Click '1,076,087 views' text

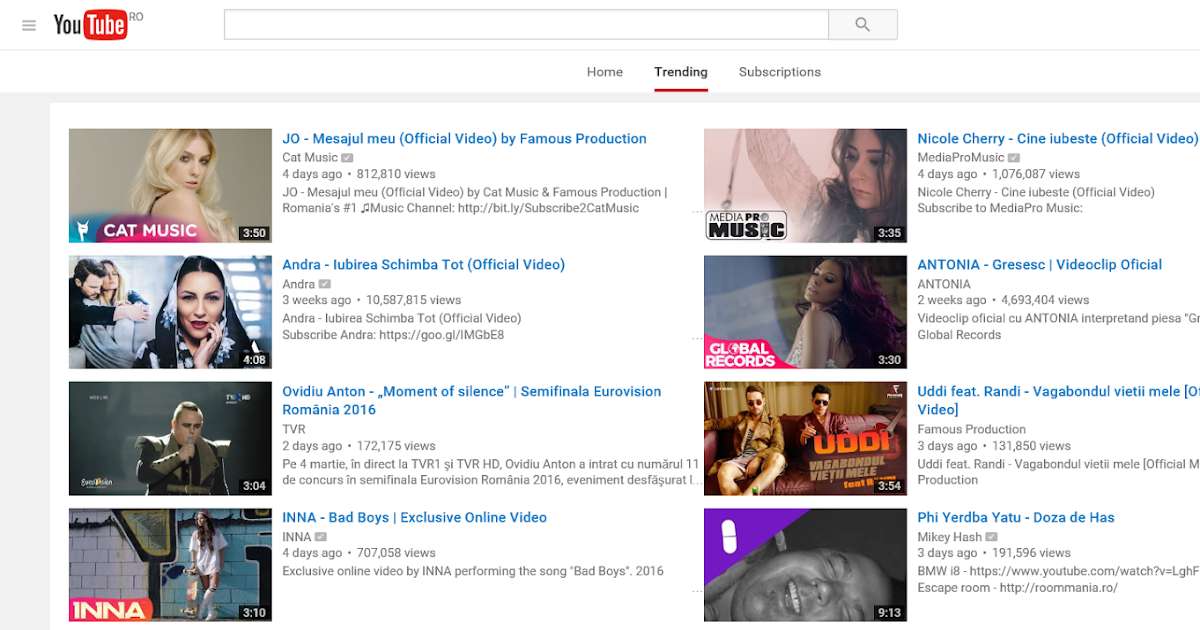tap(1036, 174)
